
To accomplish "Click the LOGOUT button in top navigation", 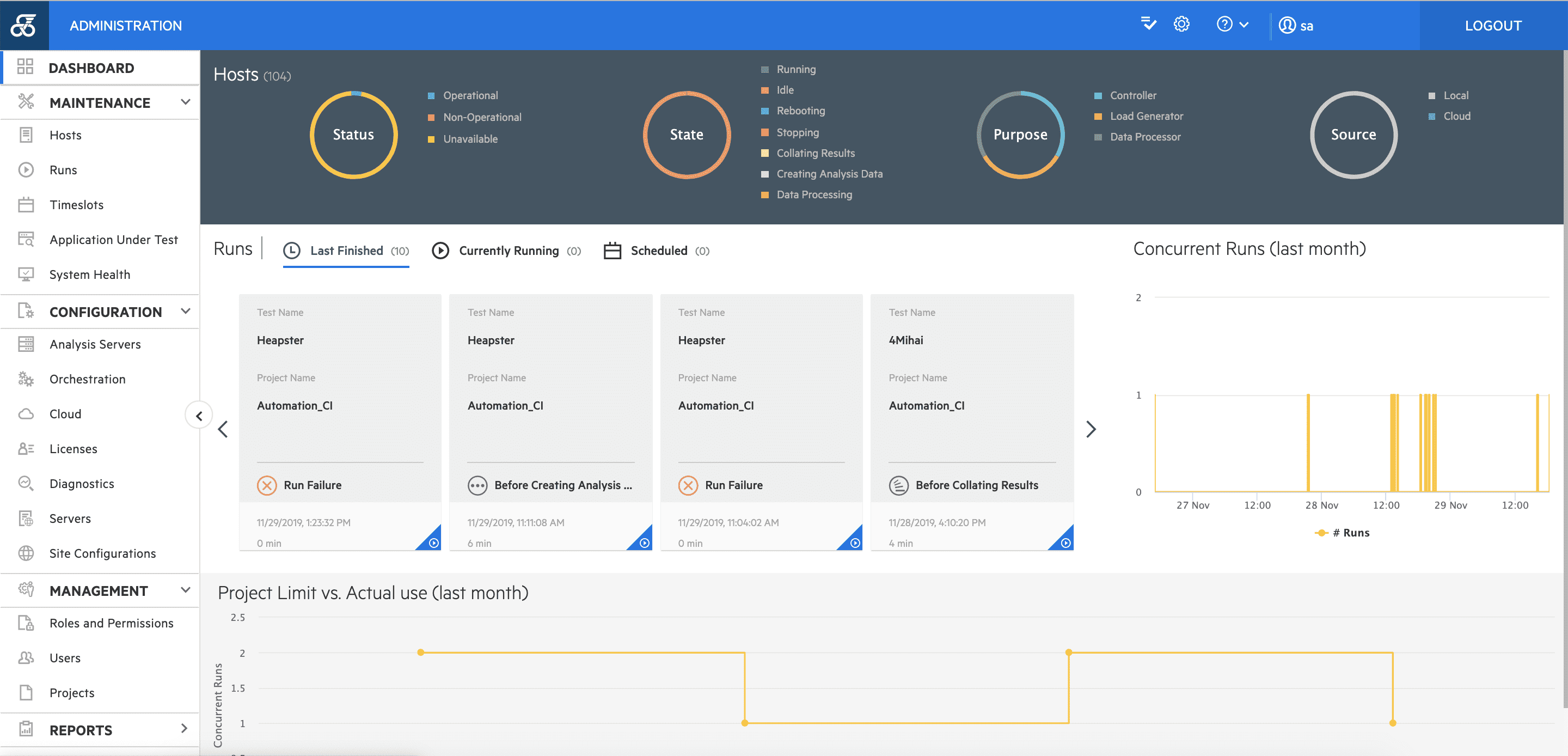I will [x=1491, y=26].
